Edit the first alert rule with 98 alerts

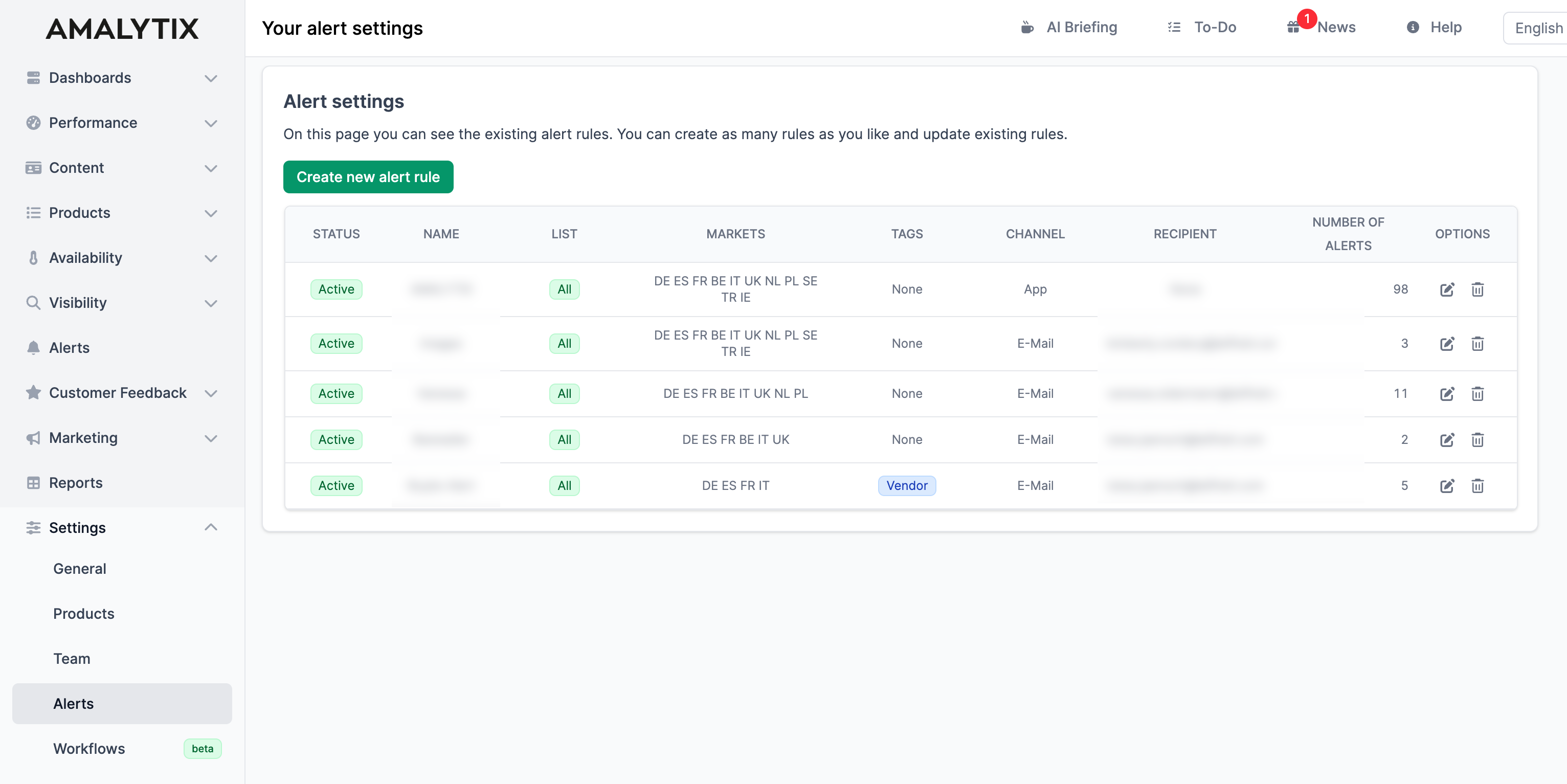1447,290
